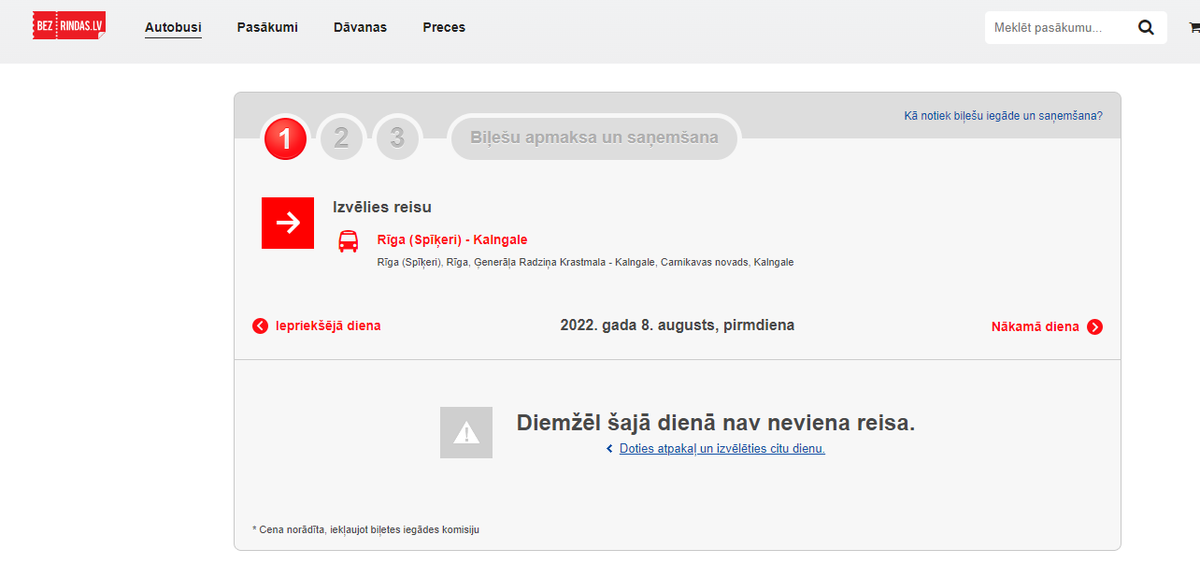The height and width of the screenshot is (564, 1200).
Task: Select step 3 circle
Action: pos(397,138)
